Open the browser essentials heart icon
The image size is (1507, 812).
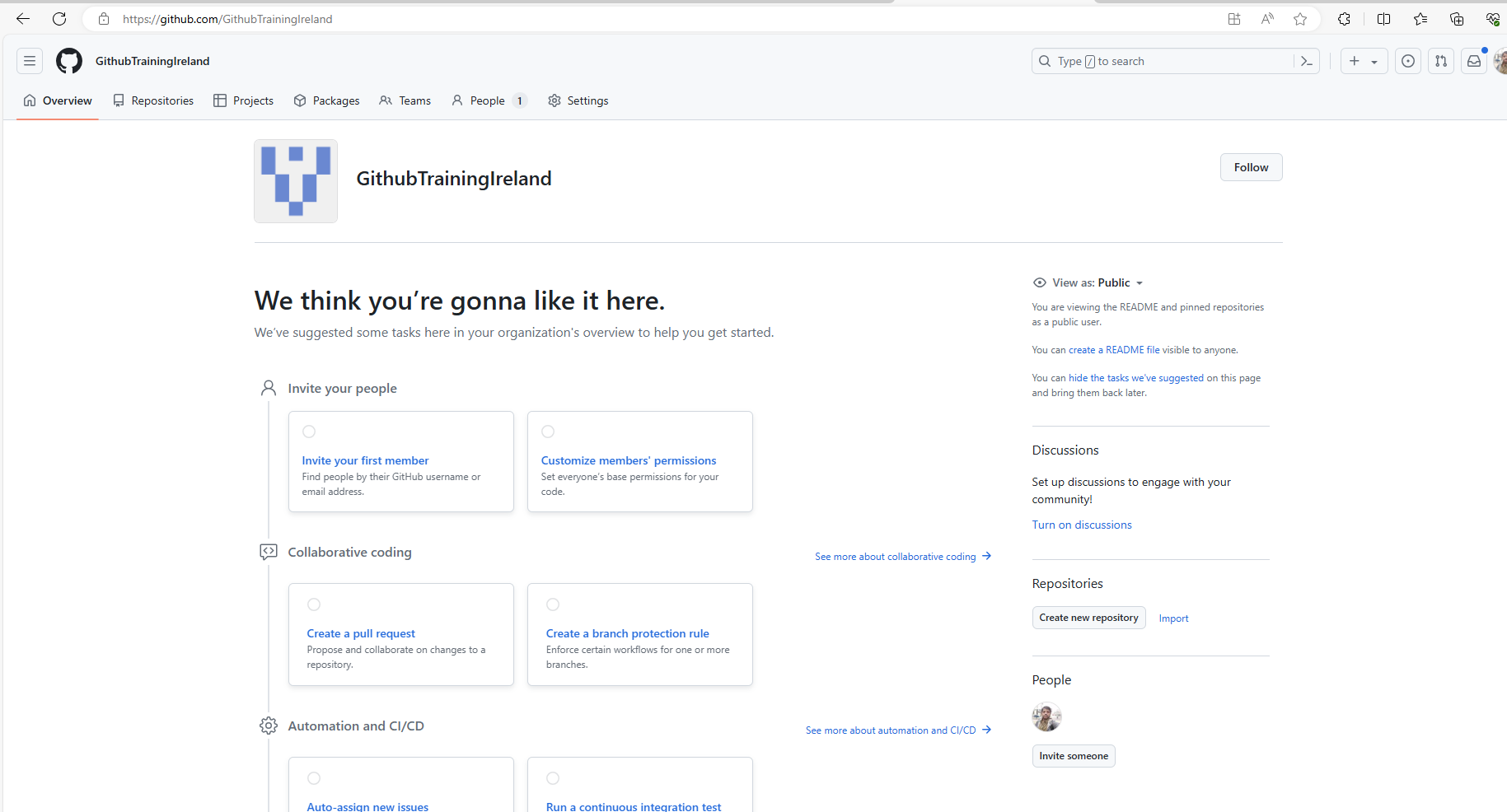[x=1493, y=19]
